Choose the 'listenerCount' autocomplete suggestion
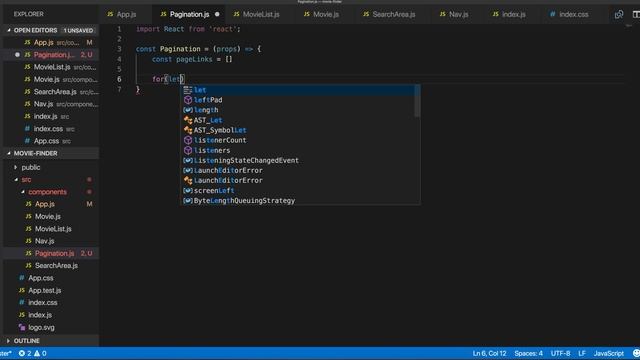 tap(298, 140)
